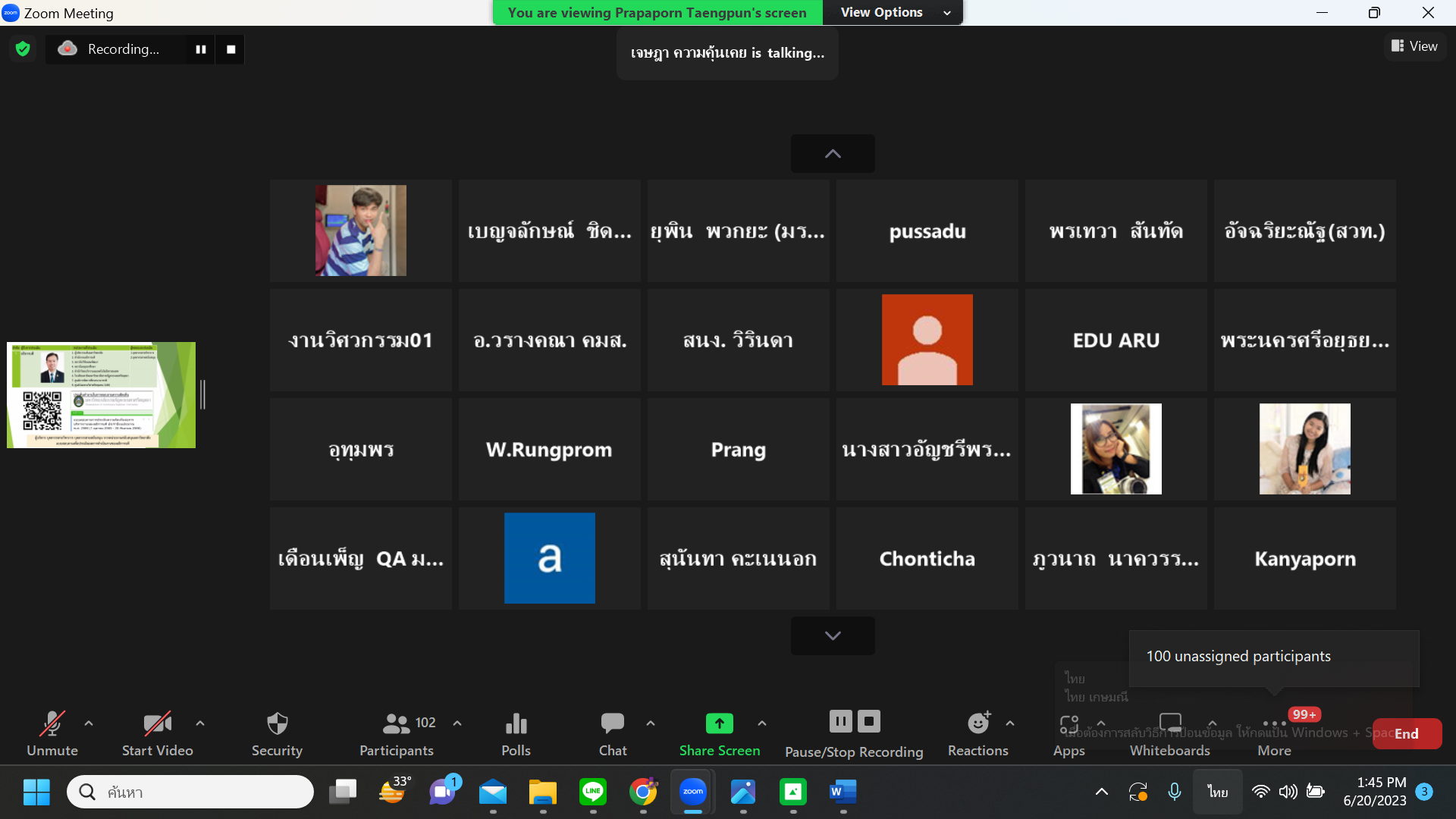Click the shared screen thumbnail preview
The height and width of the screenshot is (819, 1456).
click(x=101, y=394)
